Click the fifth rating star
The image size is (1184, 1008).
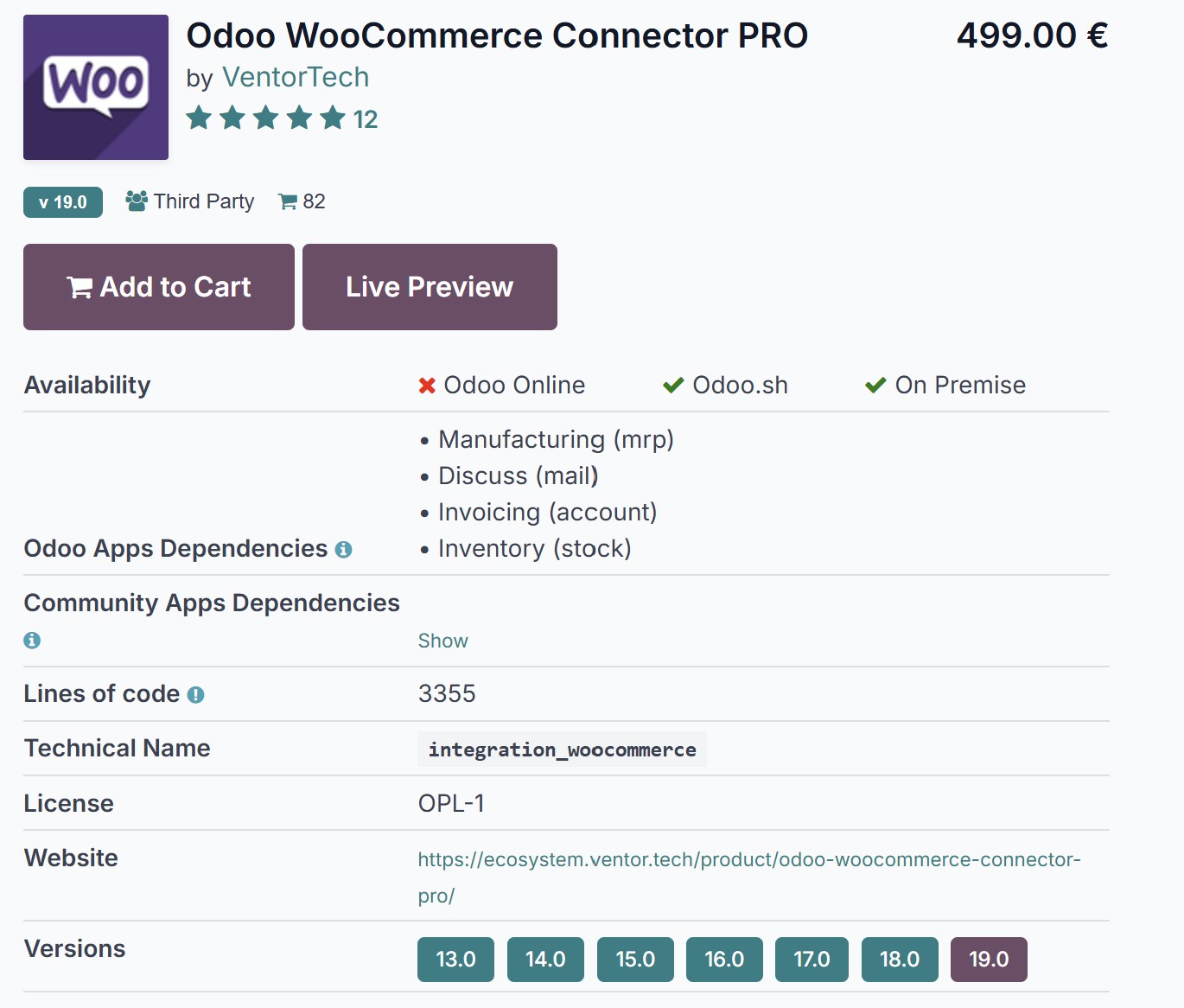[332, 118]
